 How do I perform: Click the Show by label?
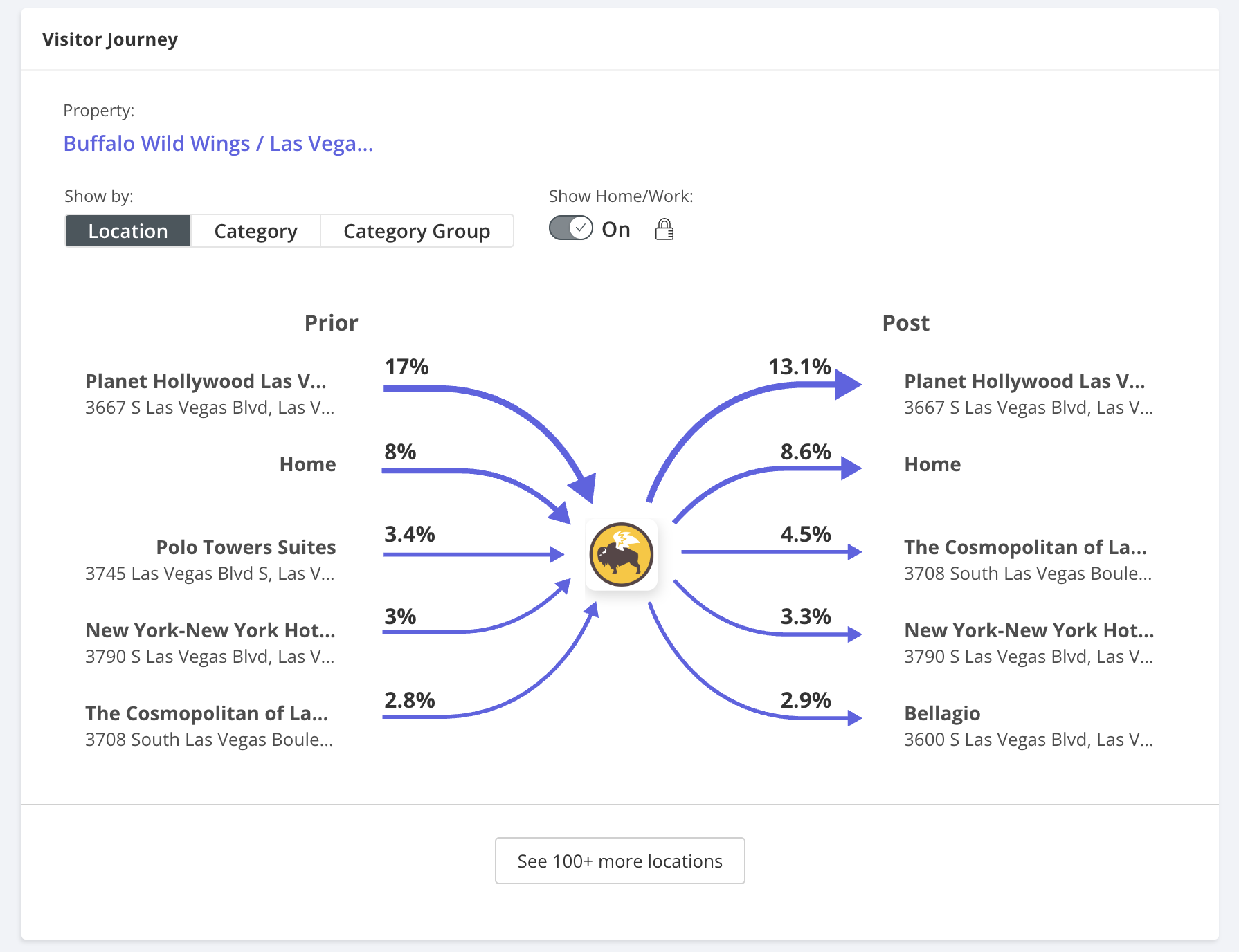coord(99,196)
